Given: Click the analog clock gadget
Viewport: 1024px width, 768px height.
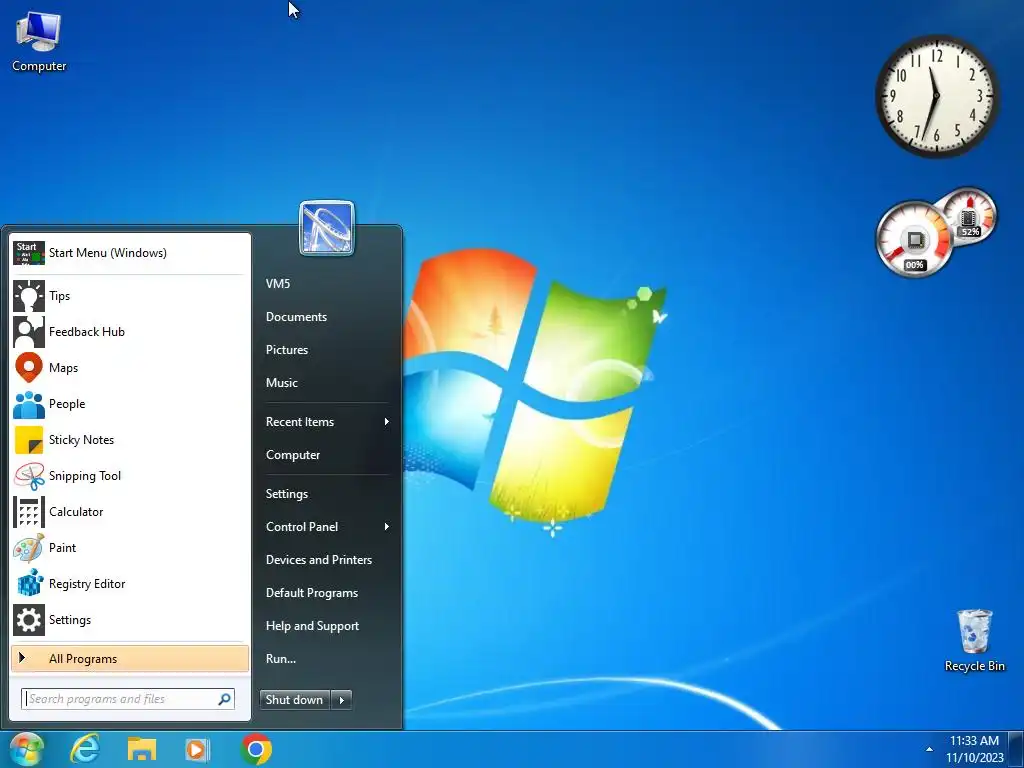Looking at the screenshot, I should tap(936, 96).
